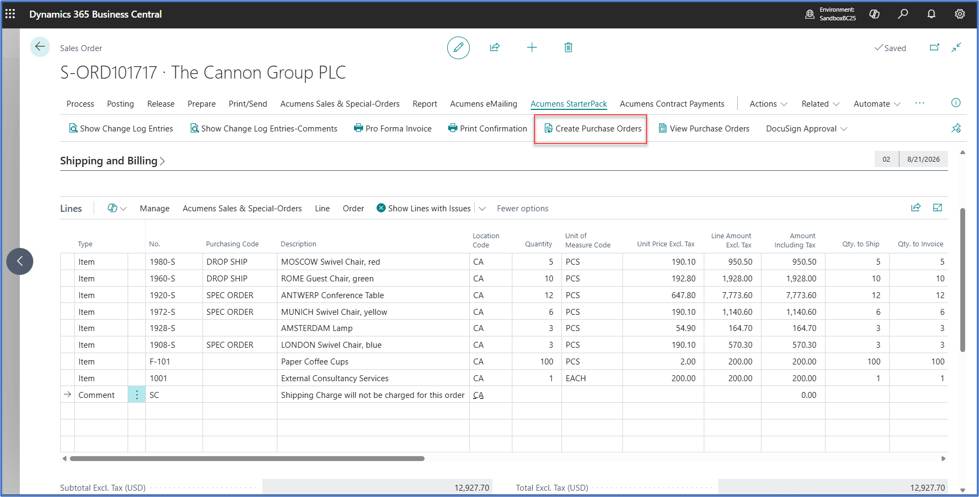This screenshot has height=497, width=979.
Task: Select item number 1980-S cell
Action: coord(174,262)
